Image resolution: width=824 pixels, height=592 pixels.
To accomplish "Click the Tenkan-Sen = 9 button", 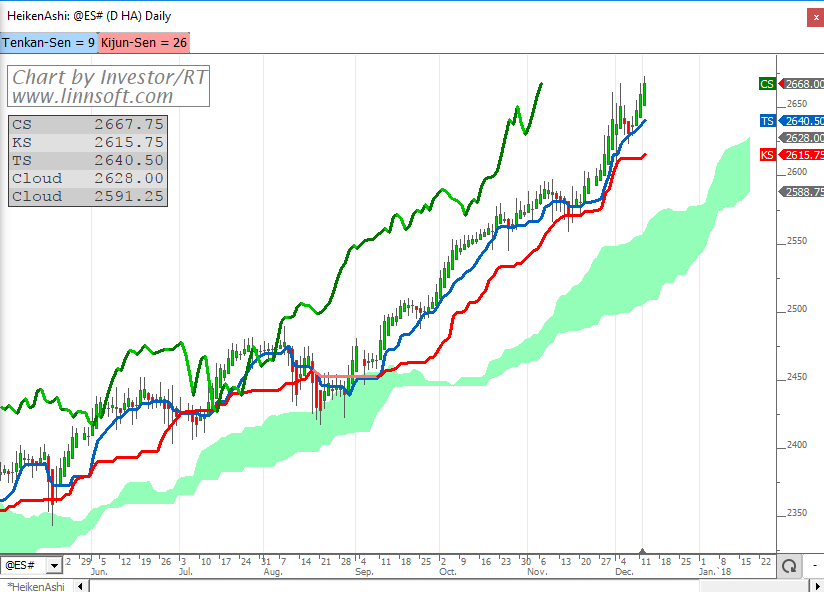I will tap(49, 42).
